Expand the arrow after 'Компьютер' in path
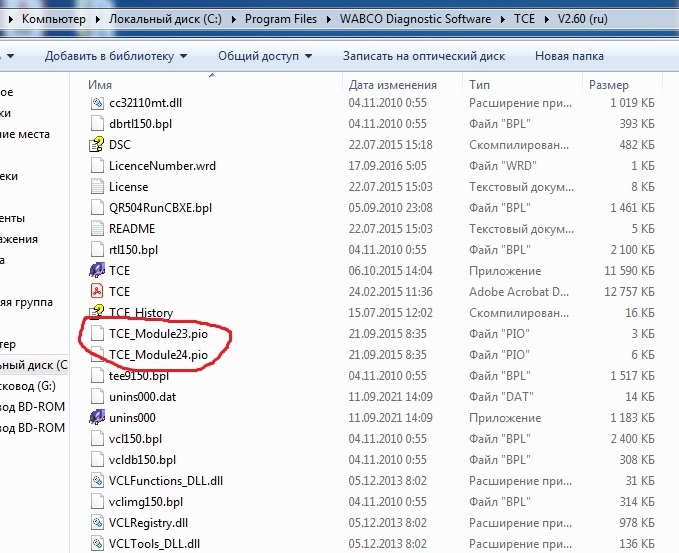The width and height of the screenshot is (679, 553). click(x=98, y=19)
